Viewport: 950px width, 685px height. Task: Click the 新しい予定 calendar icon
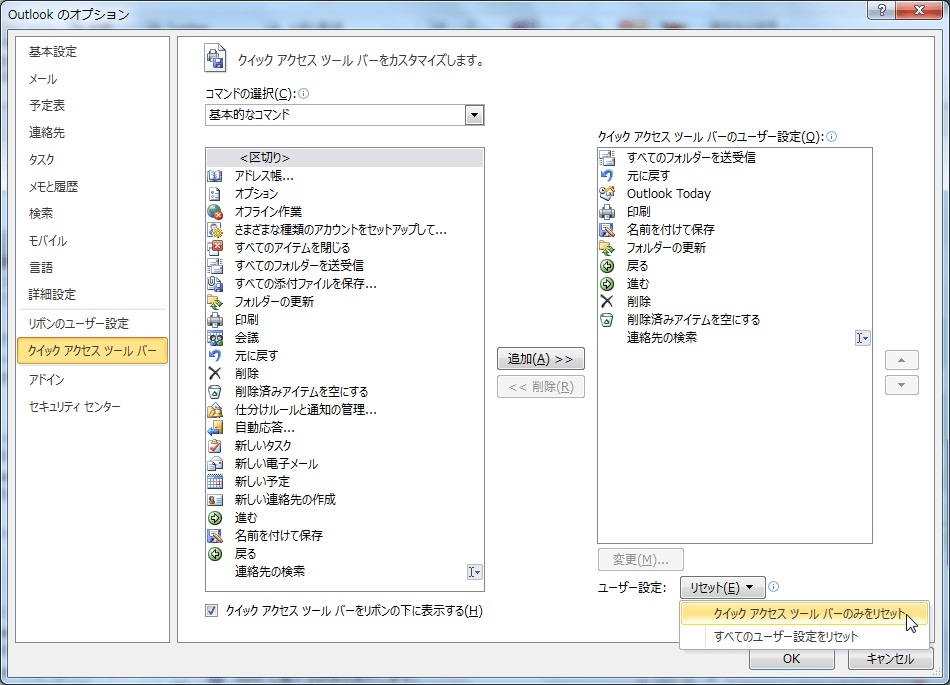215,481
